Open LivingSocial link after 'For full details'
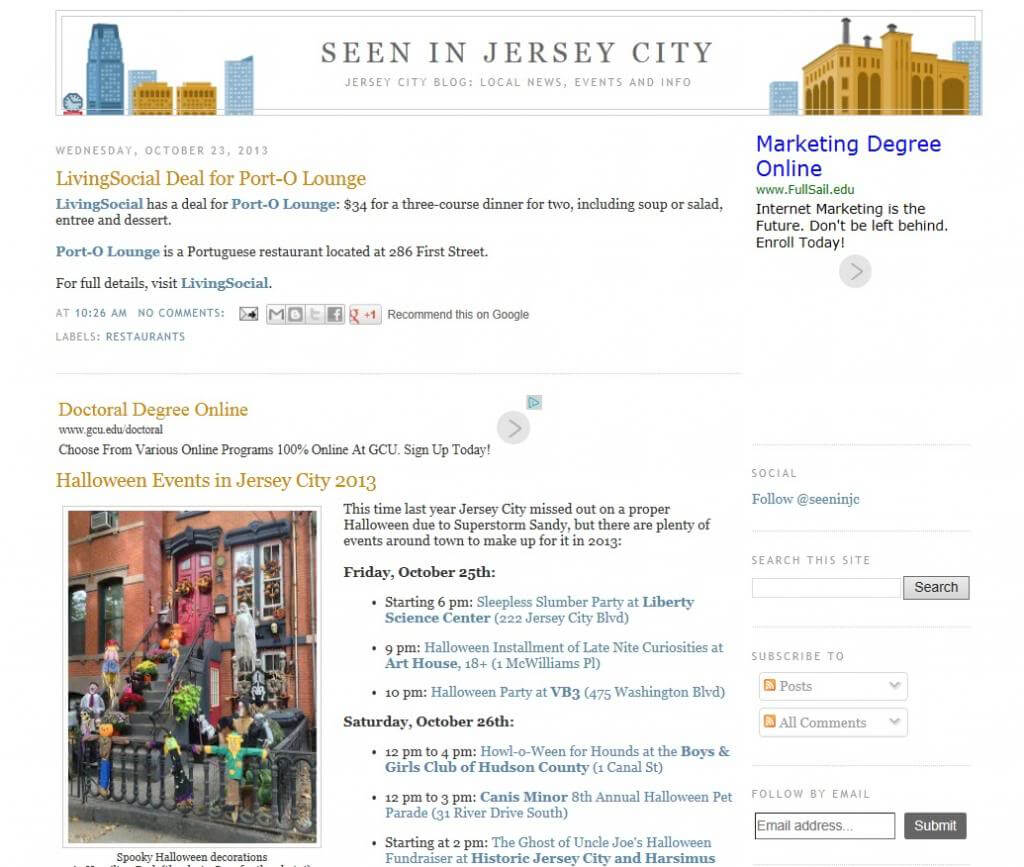1024x867 pixels. tap(225, 283)
